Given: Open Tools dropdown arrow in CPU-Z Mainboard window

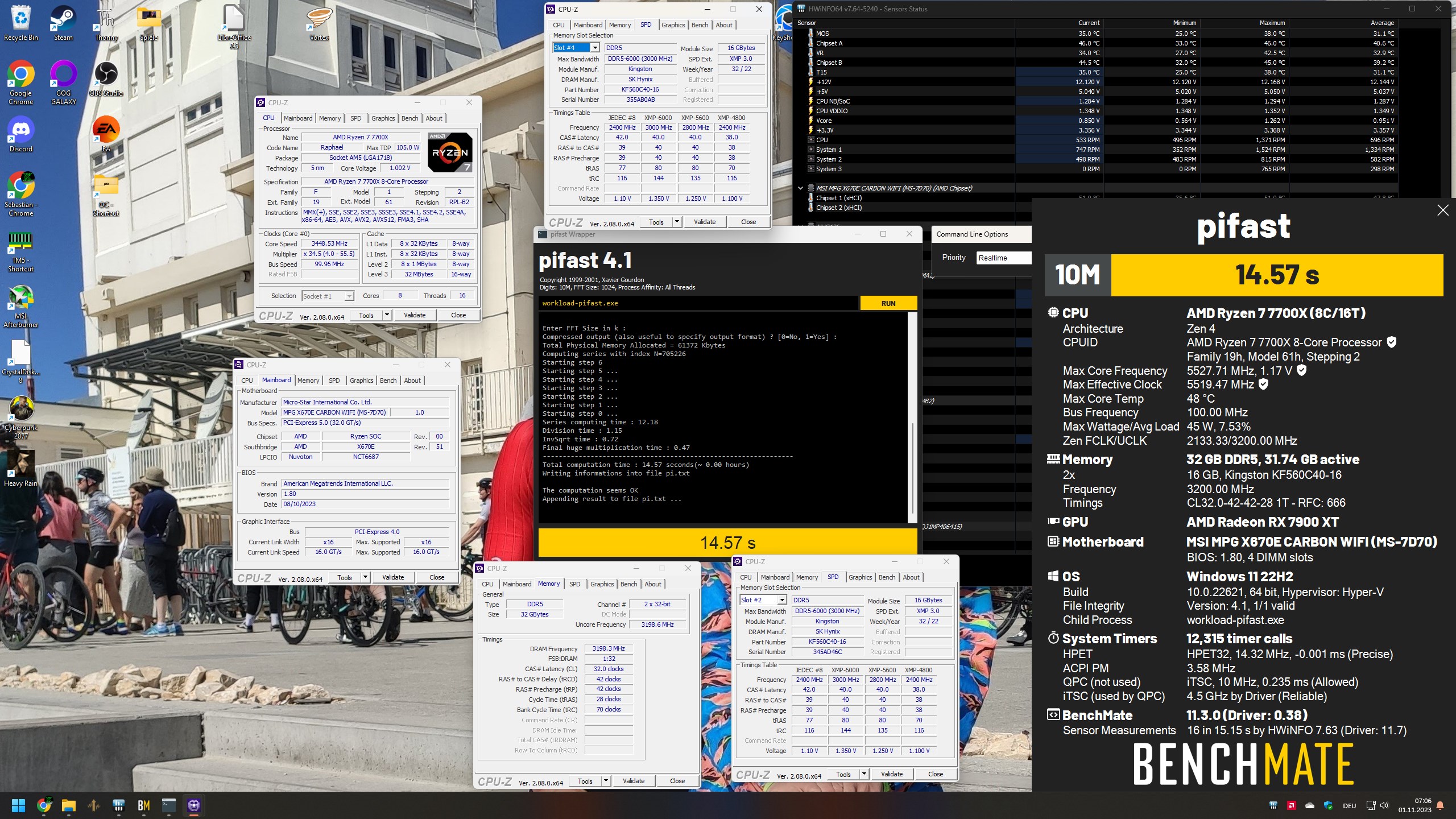Looking at the screenshot, I should point(365,577).
